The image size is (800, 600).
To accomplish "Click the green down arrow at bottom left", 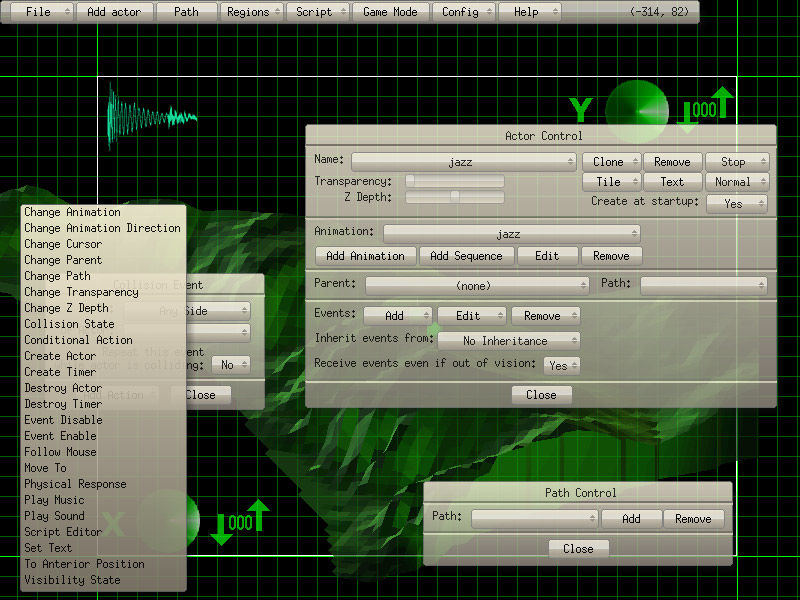I will 221,528.
